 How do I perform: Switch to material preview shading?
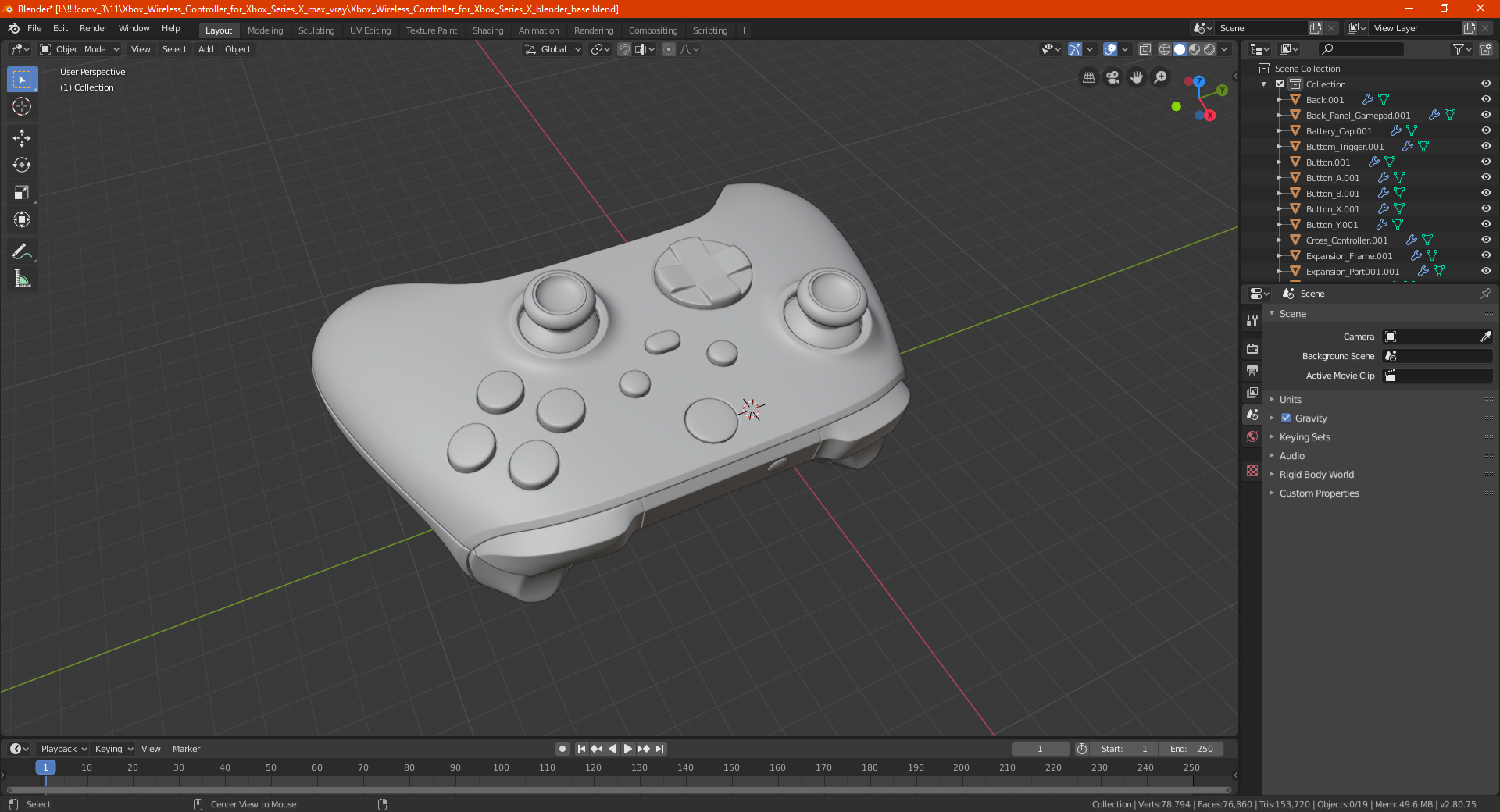pos(1195,49)
